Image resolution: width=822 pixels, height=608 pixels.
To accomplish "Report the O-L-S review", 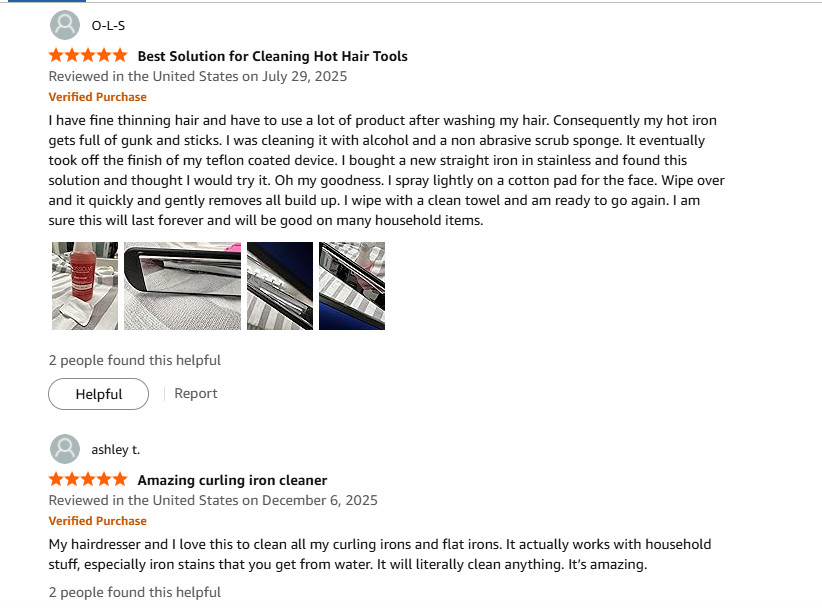I will pyautogui.click(x=196, y=394).
